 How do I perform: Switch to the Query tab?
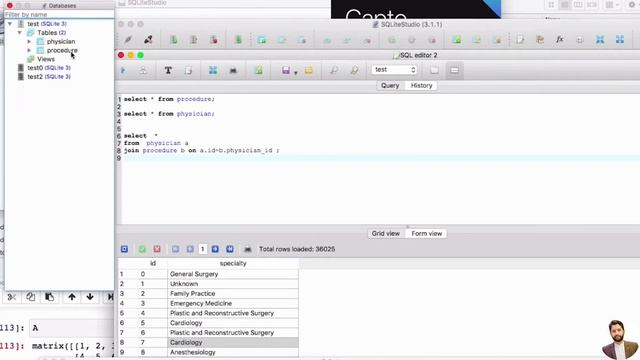[x=390, y=85]
